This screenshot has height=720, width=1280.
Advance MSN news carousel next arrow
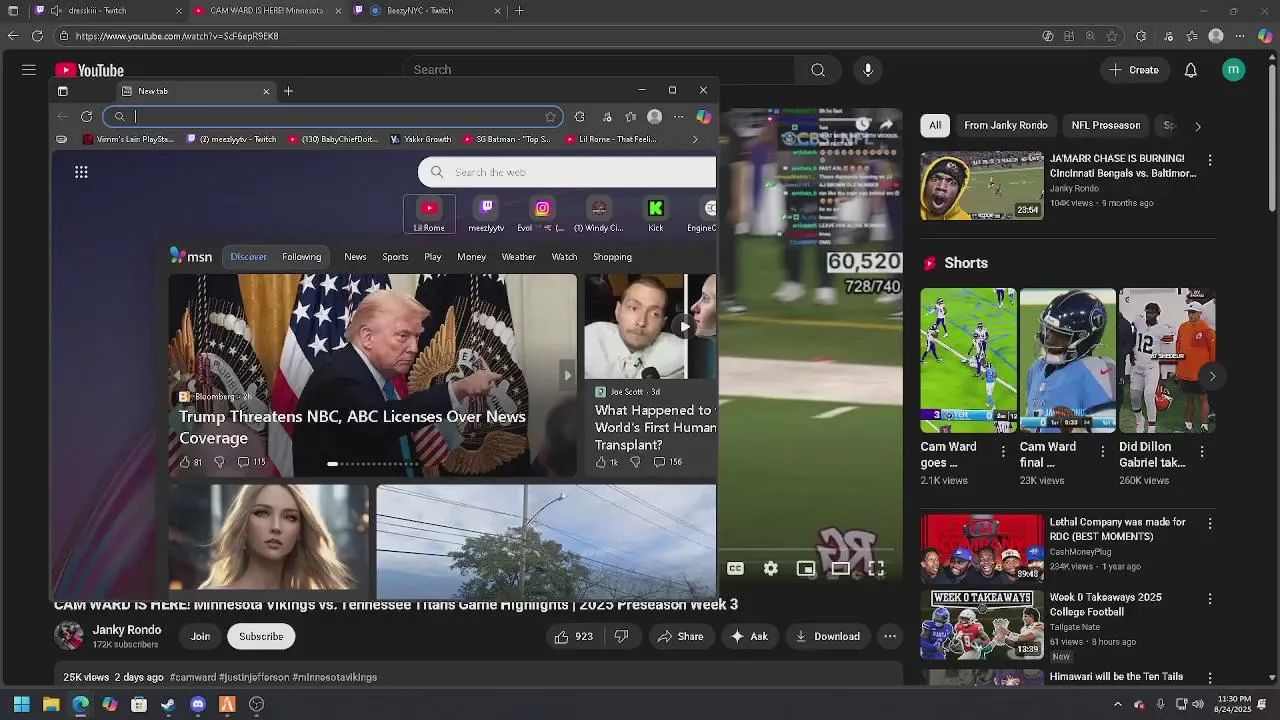coord(567,376)
